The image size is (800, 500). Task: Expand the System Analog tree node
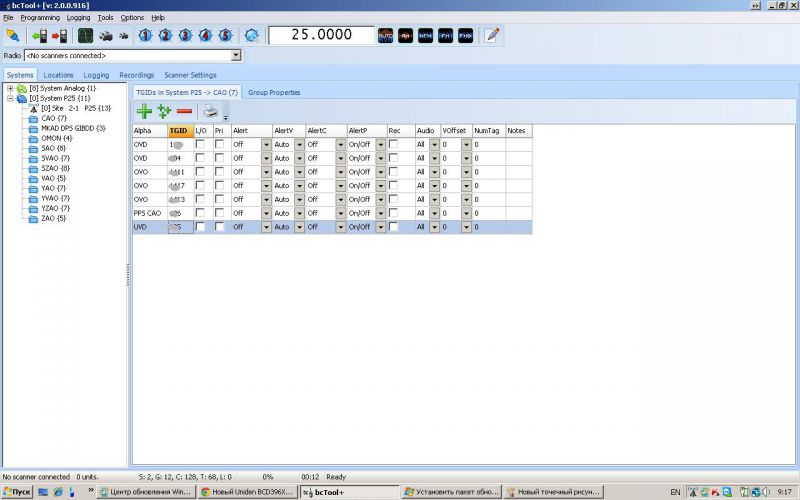[x=10, y=88]
